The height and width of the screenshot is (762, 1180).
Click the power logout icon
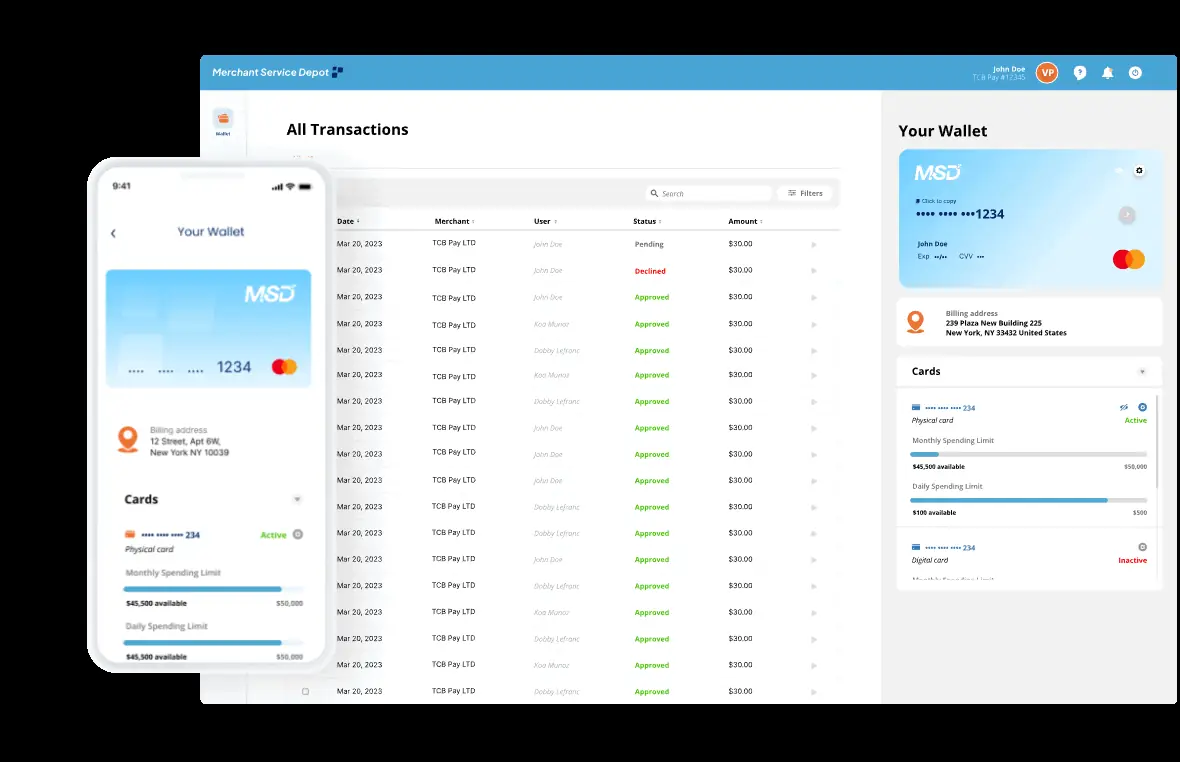point(1135,73)
